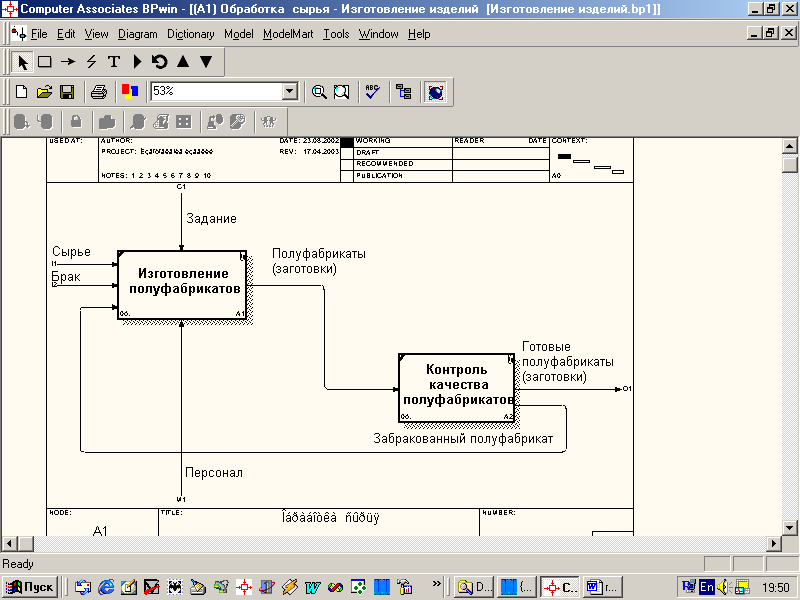Expand the quick launch overflow chevron
The width and height of the screenshot is (800, 600).
click(x=436, y=583)
